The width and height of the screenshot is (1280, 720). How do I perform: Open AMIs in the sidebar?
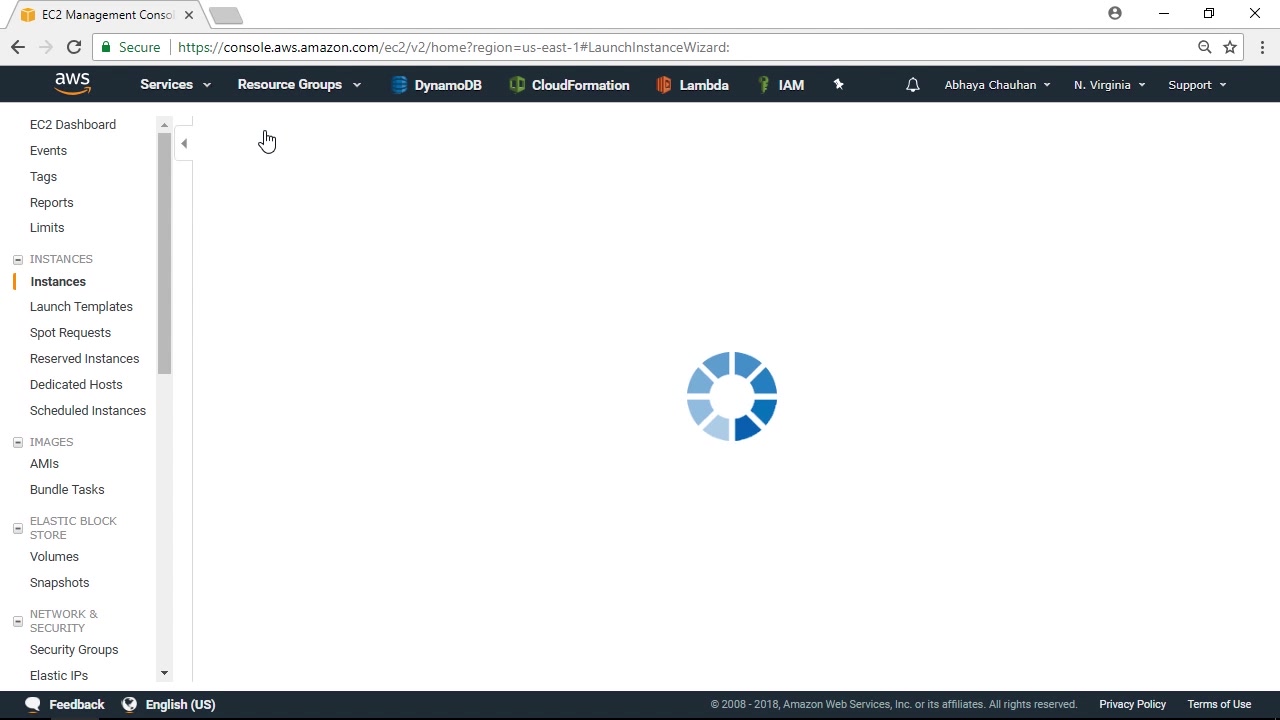(x=44, y=464)
